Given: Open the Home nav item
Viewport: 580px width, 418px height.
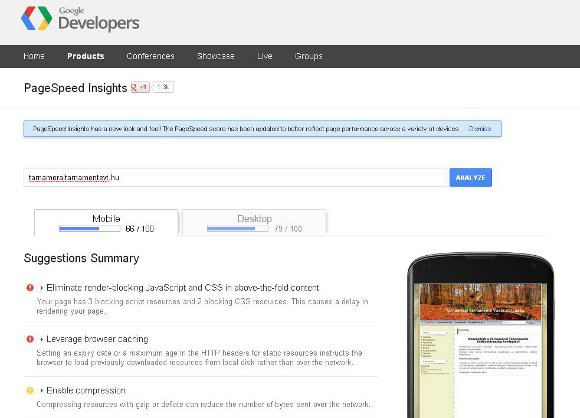Looking at the screenshot, I should point(34,56).
